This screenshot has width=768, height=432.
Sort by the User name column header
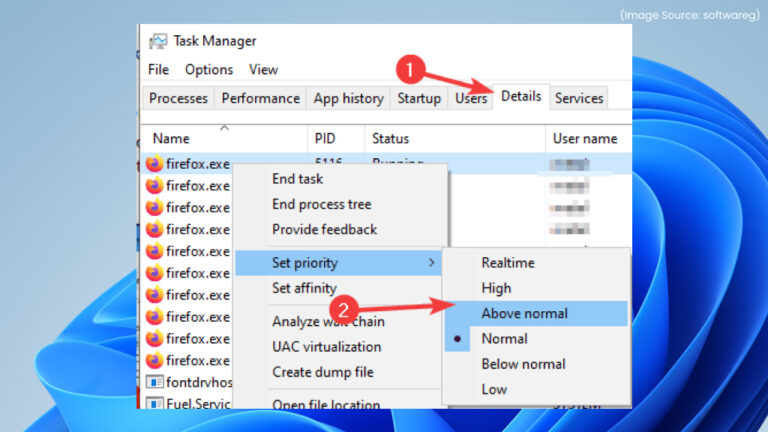(x=588, y=139)
